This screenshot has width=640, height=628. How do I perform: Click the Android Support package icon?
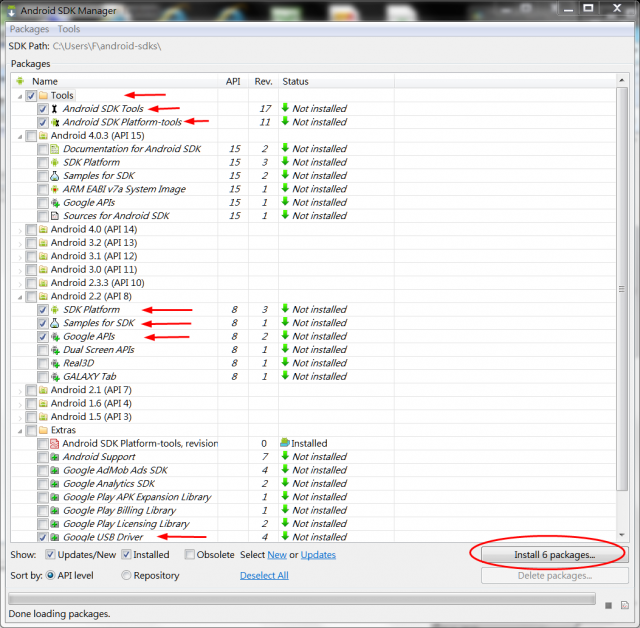[55, 457]
